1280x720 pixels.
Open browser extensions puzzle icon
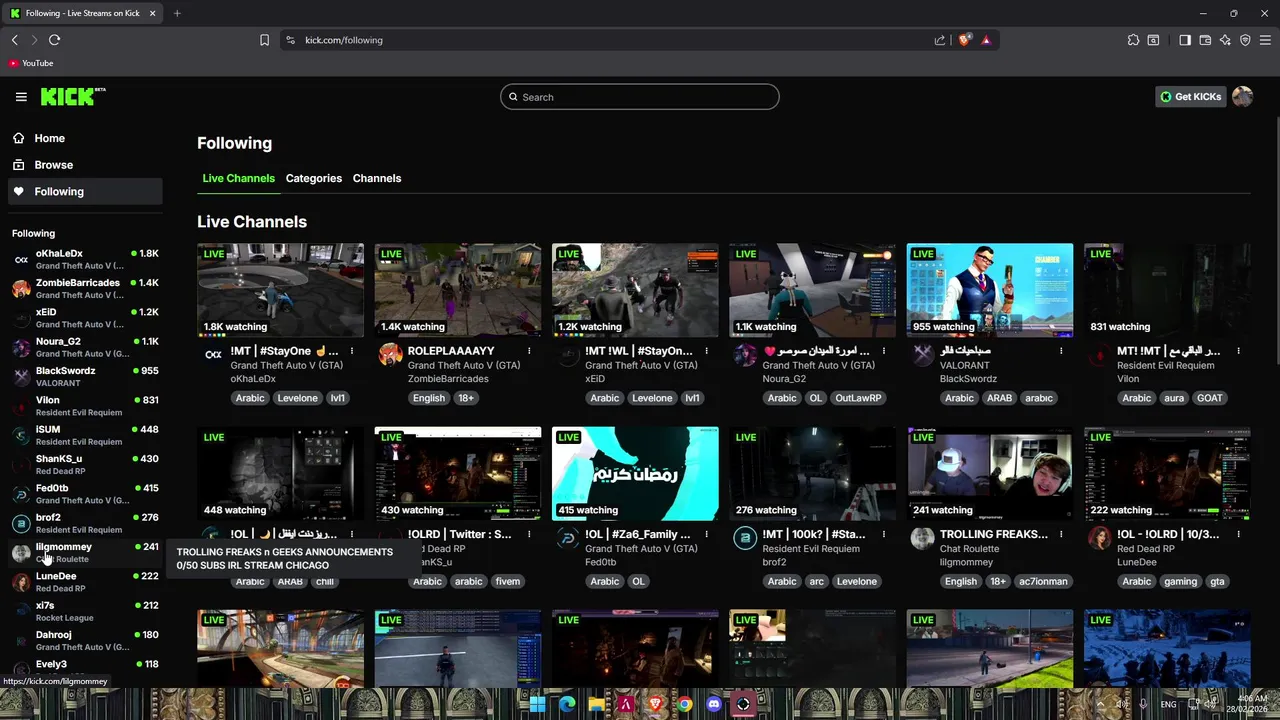point(1133,40)
